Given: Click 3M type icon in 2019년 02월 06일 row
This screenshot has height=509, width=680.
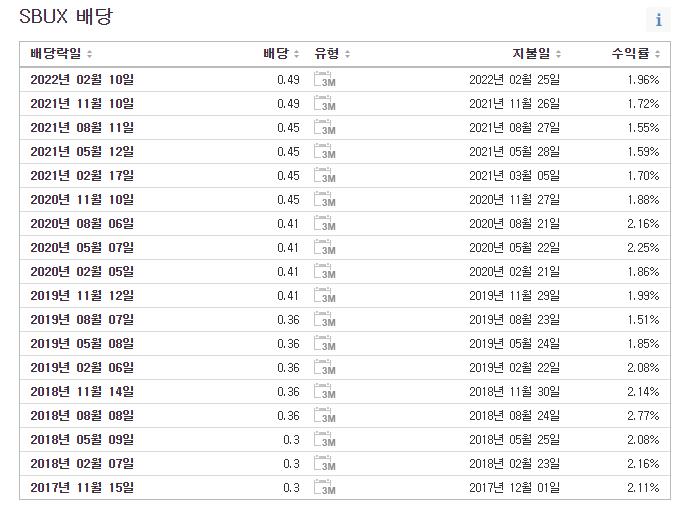Looking at the screenshot, I should click(x=325, y=368).
